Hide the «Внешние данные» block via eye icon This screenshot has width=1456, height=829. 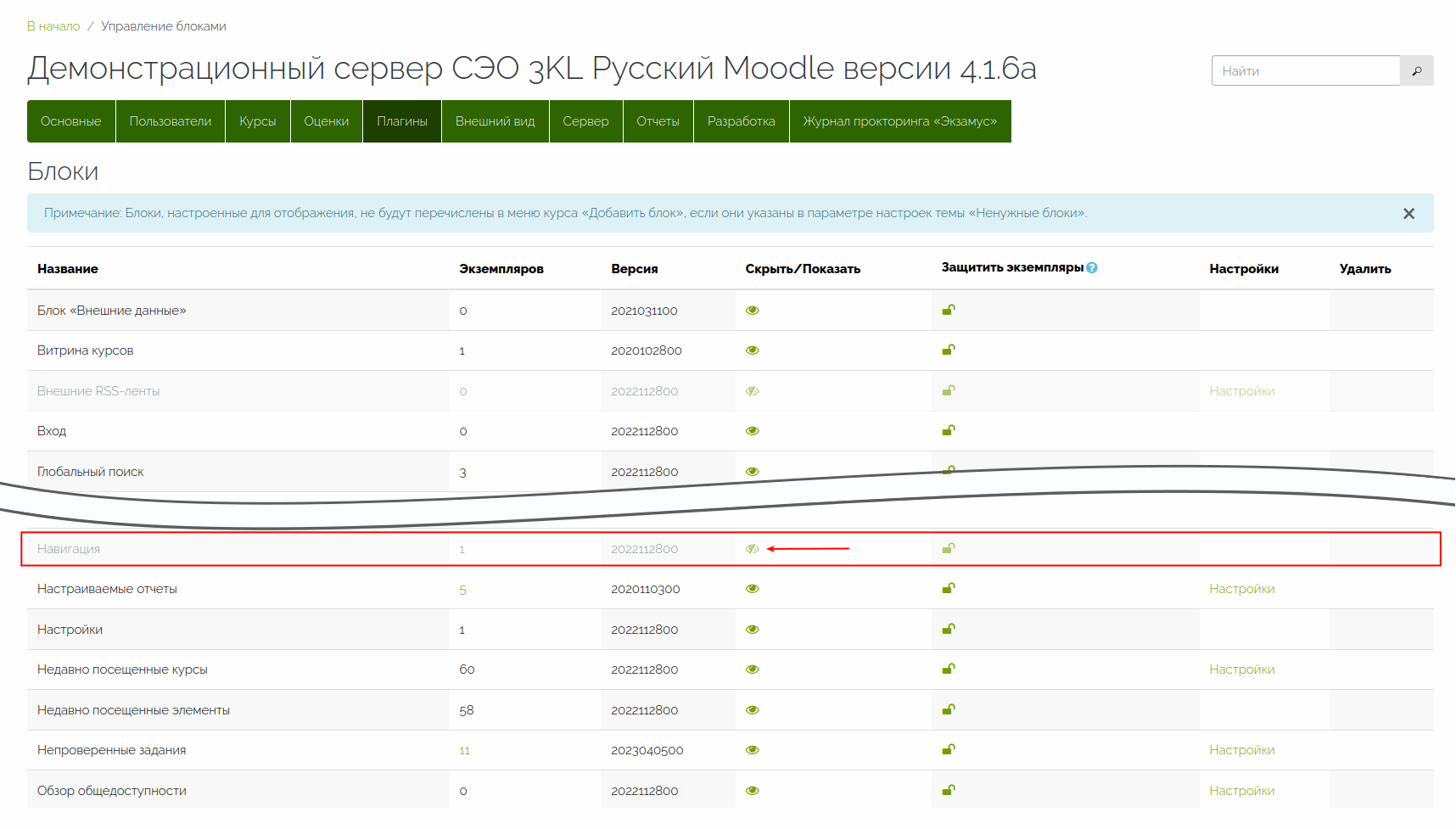tap(752, 311)
